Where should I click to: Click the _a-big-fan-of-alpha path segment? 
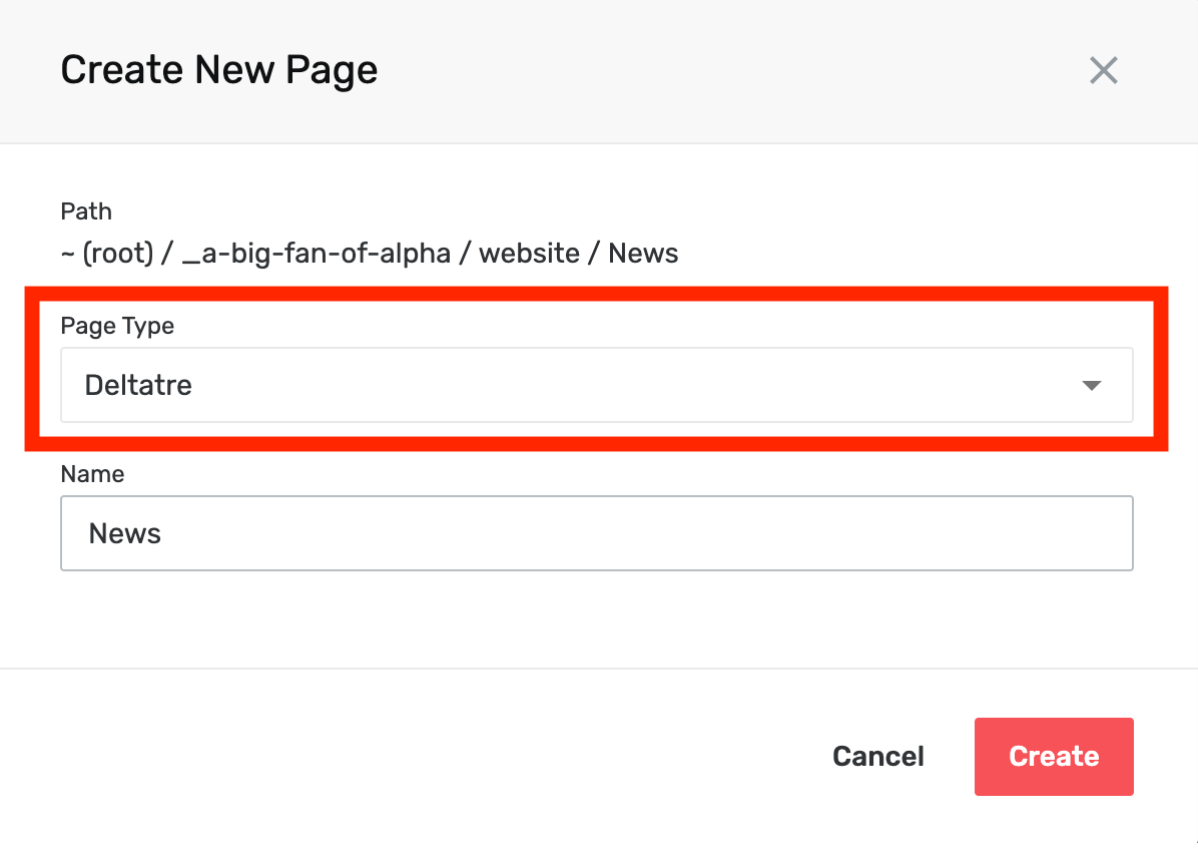tap(316, 253)
